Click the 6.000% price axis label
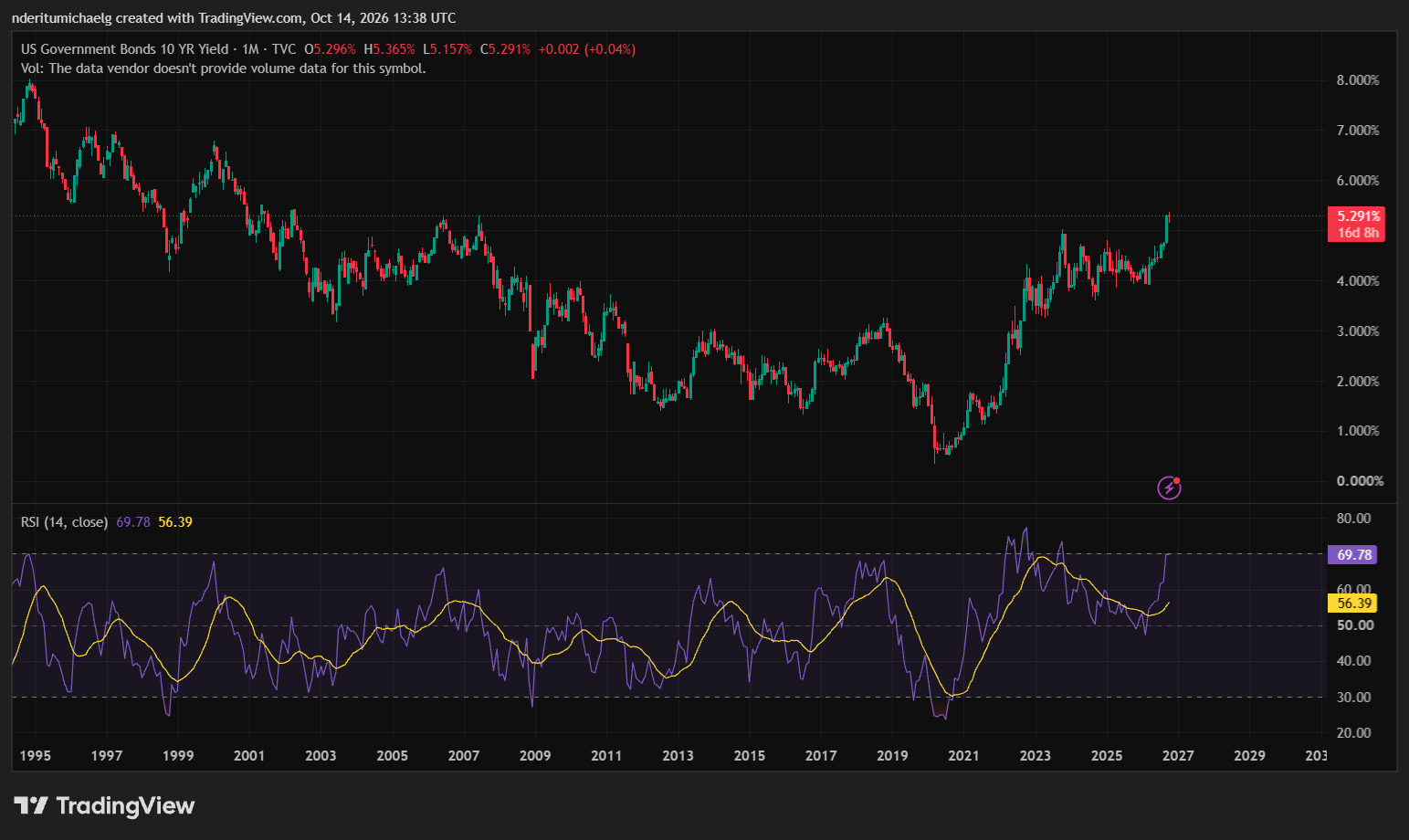1409x840 pixels. (x=1358, y=181)
